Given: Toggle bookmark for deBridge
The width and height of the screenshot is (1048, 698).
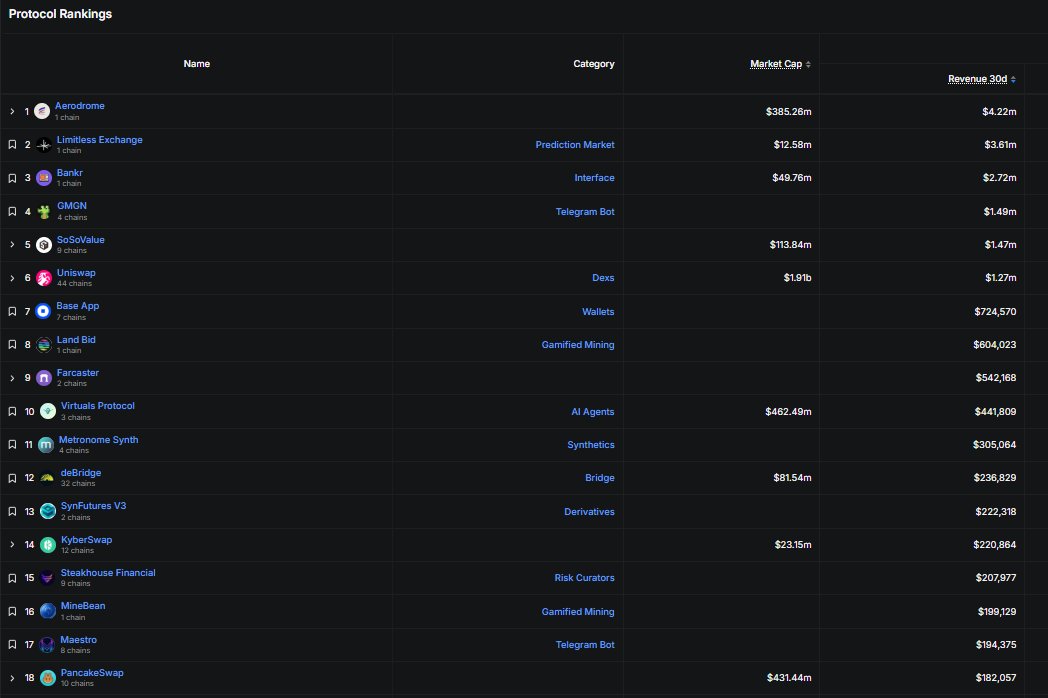Looking at the screenshot, I should (12, 478).
